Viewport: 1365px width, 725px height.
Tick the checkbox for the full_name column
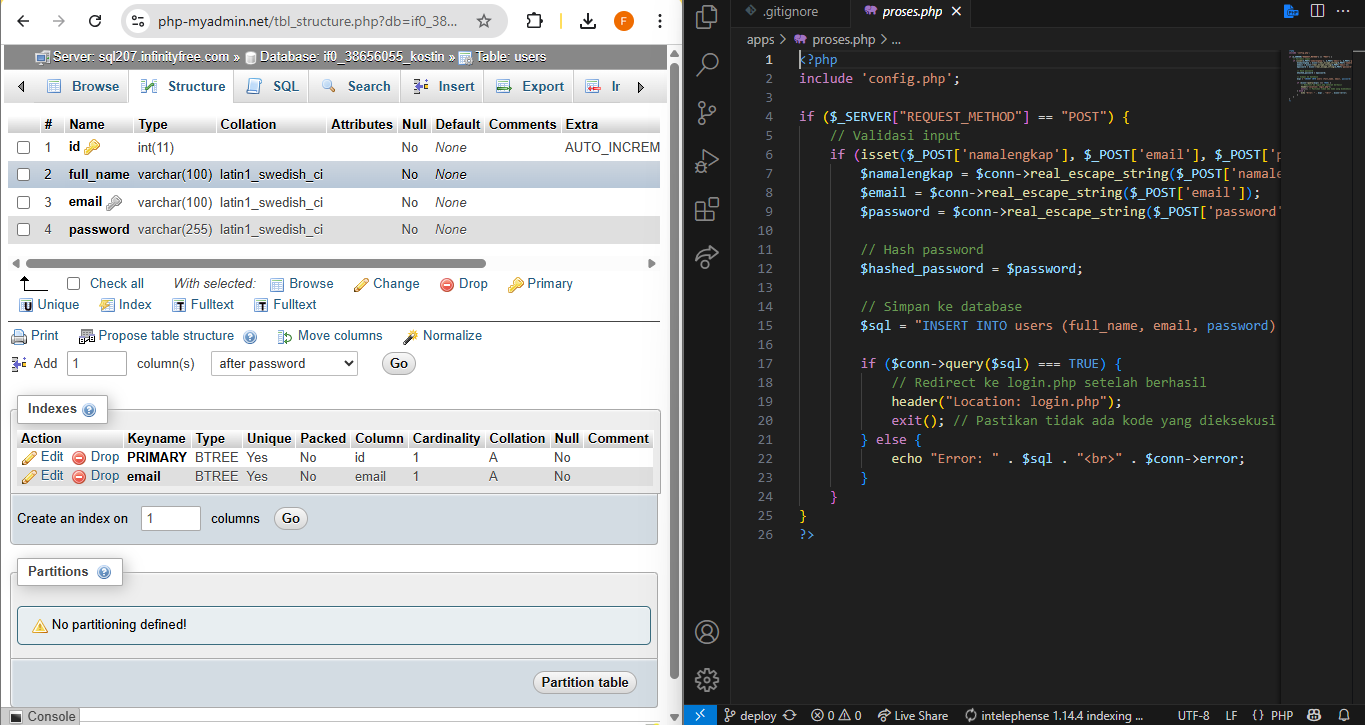tap(23, 174)
